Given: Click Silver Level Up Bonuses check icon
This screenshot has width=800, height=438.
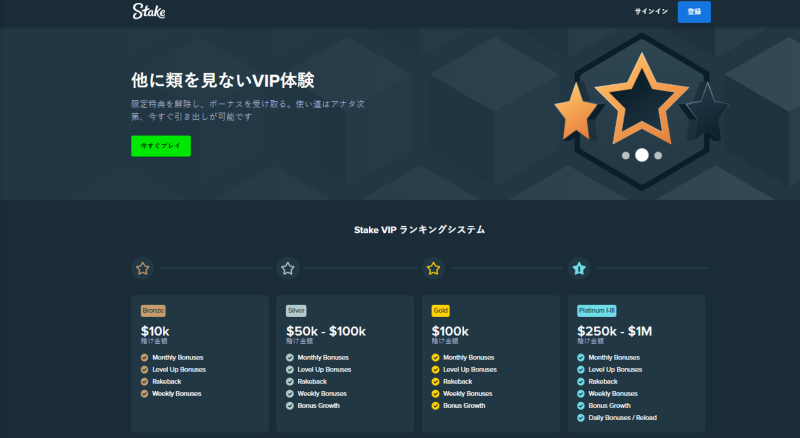Looking at the screenshot, I should point(290,370).
